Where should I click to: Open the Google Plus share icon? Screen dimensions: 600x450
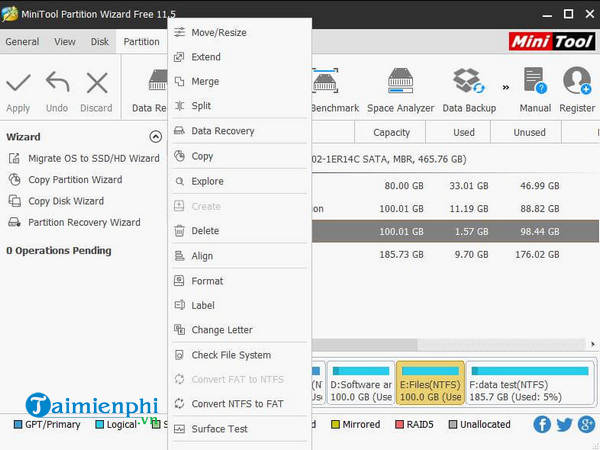(587, 424)
